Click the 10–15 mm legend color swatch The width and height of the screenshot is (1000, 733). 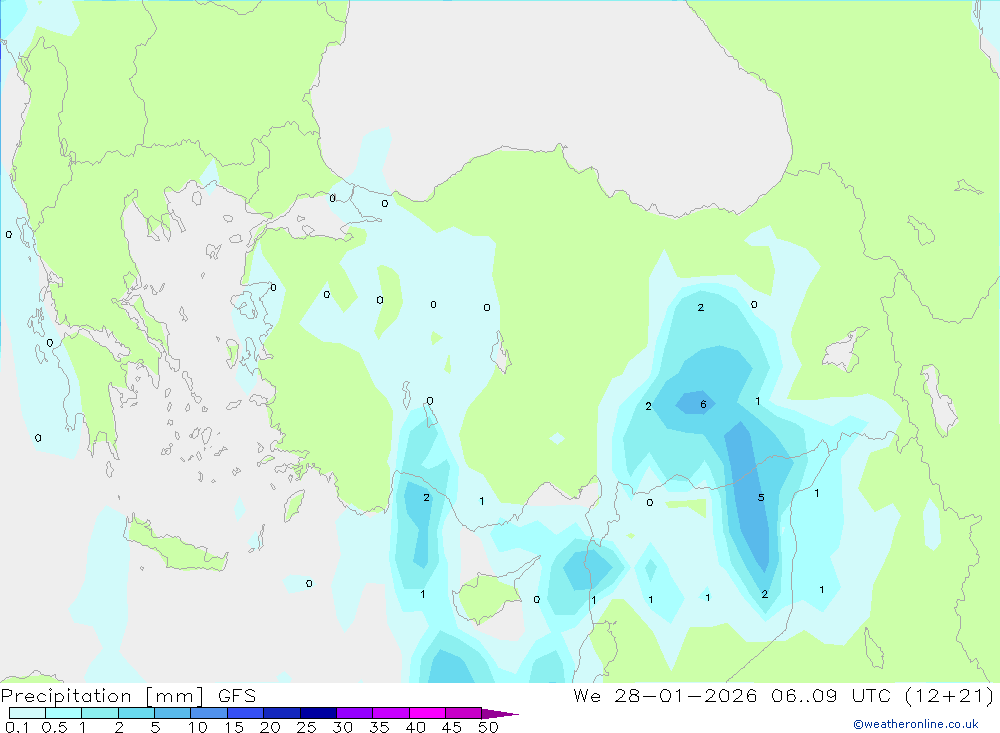pyautogui.click(x=209, y=713)
